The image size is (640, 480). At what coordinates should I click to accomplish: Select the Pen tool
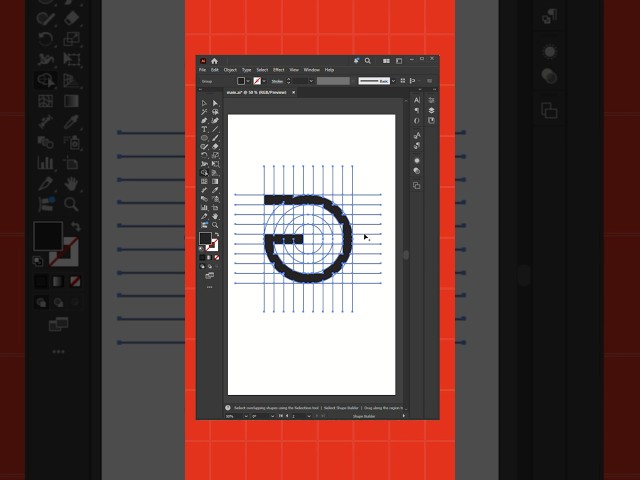point(204,121)
